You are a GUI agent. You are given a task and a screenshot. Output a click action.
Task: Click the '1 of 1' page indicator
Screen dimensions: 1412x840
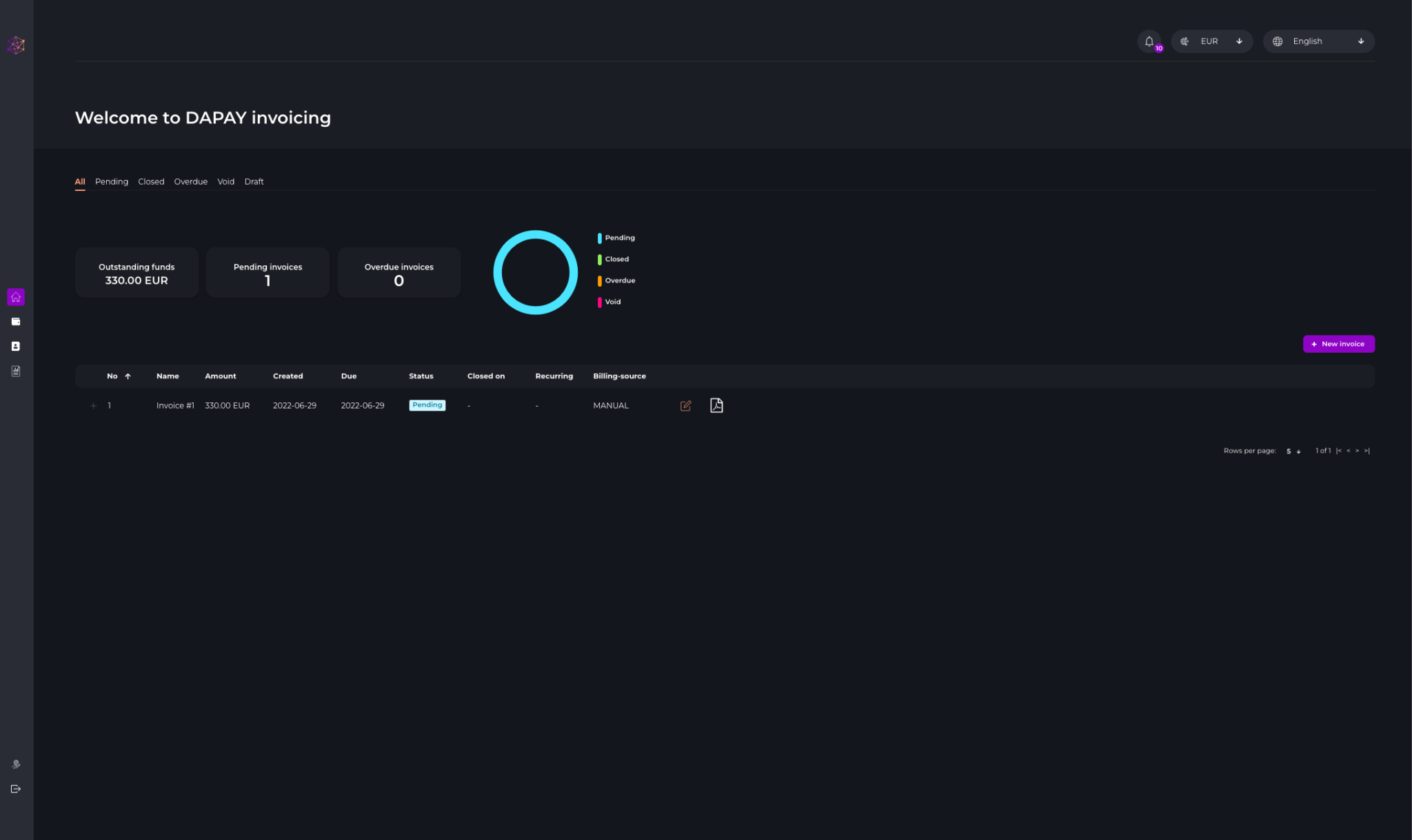[1322, 451]
